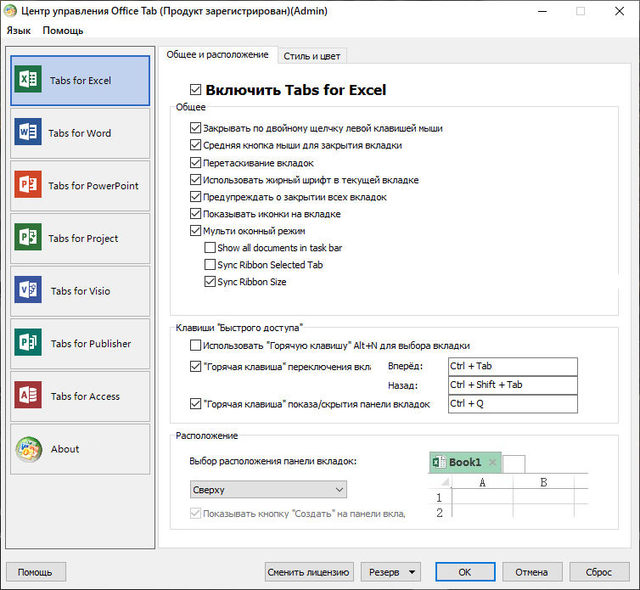Toggle the 'Включить Tabs for Excel' checkbox
The height and width of the screenshot is (590, 640).
click(195, 90)
